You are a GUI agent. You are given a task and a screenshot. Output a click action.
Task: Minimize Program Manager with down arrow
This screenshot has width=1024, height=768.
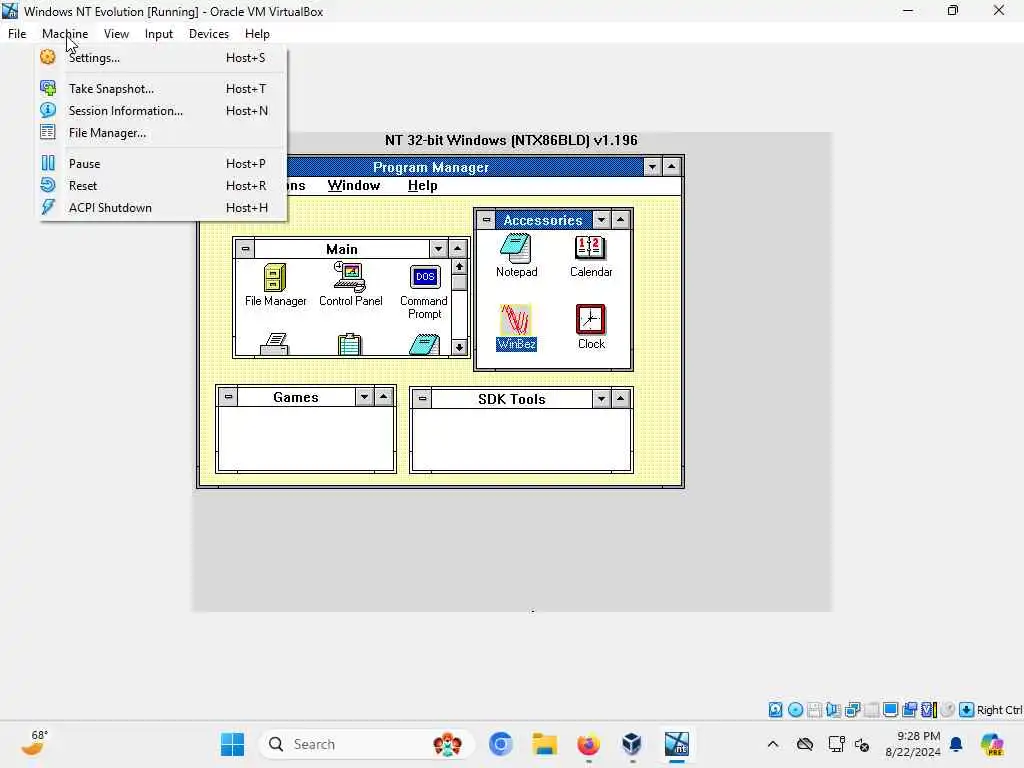pyautogui.click(x=652, y=167)
